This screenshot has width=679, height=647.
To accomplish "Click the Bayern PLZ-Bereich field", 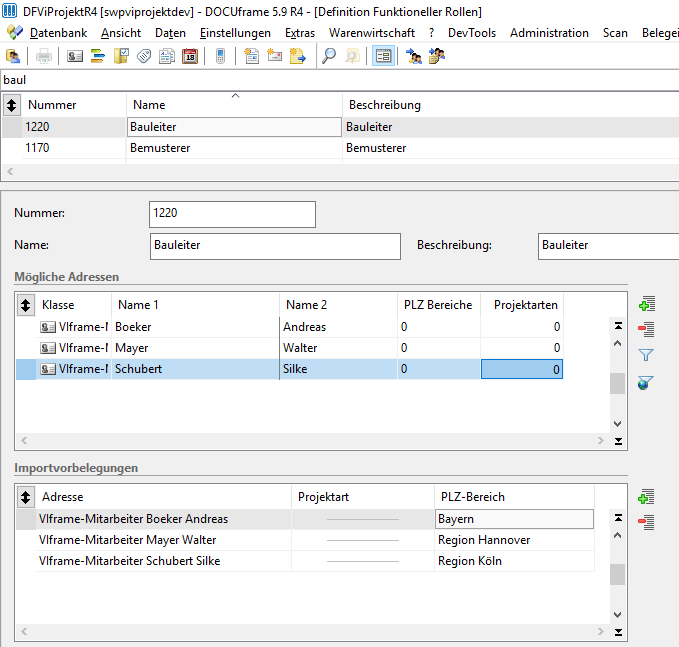I will click(514, 519).
